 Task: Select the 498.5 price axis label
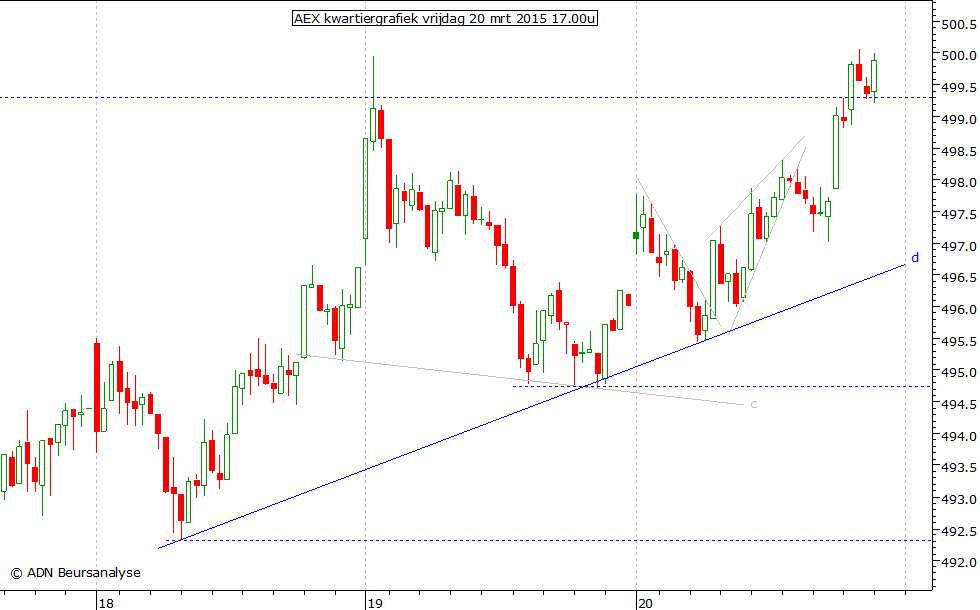click(959, 151)
